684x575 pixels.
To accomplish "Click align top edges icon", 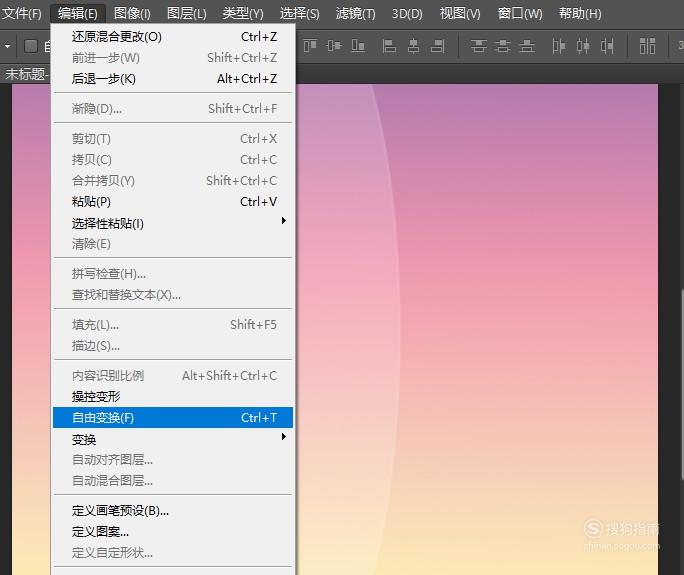I will [x=309, y=45].
